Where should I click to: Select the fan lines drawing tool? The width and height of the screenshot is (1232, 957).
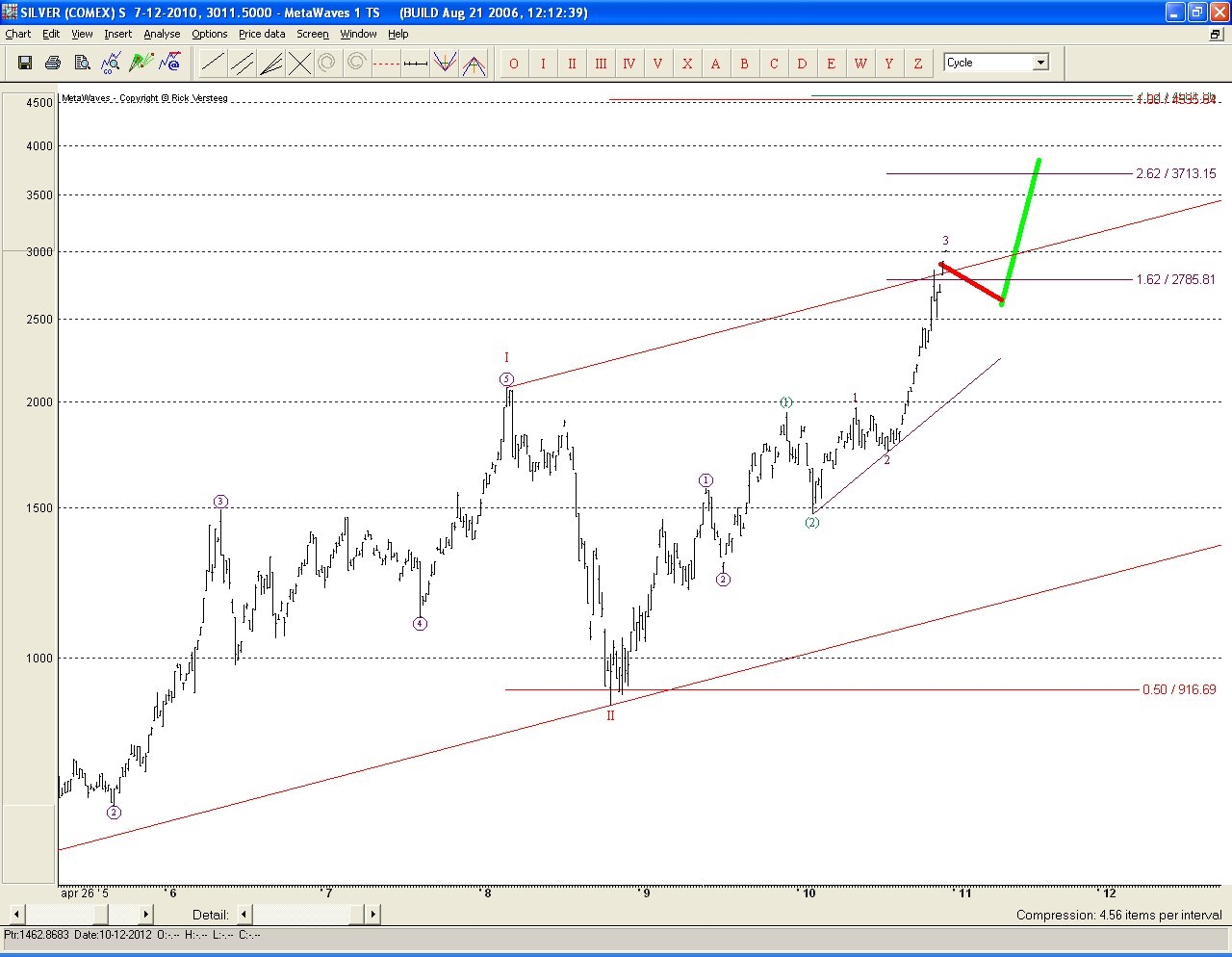click(270, 64)
